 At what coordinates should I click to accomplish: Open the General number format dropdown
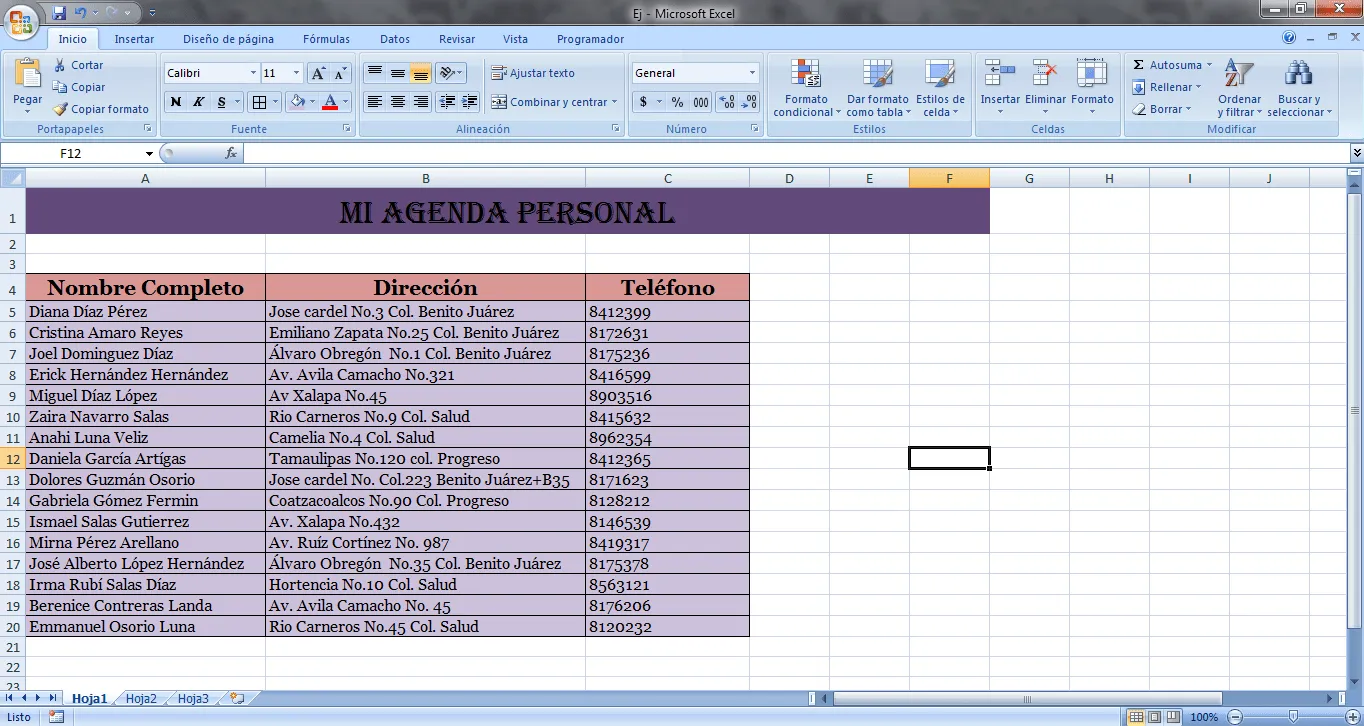point(752,73)
